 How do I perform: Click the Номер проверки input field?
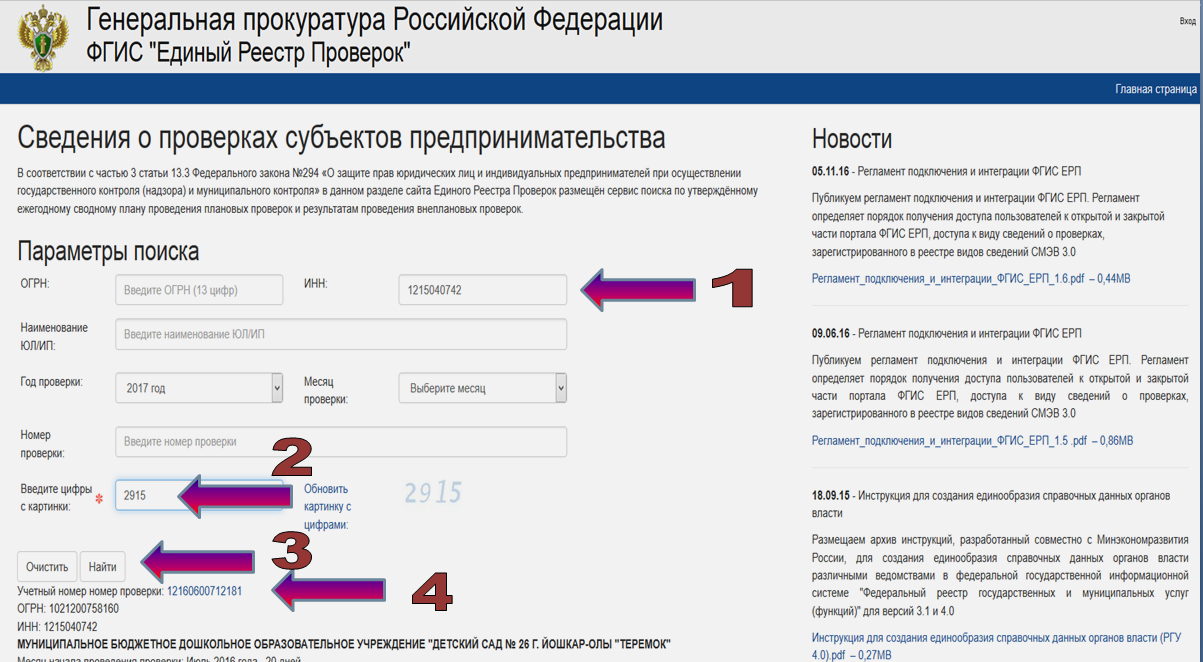[x=341, y=442]
